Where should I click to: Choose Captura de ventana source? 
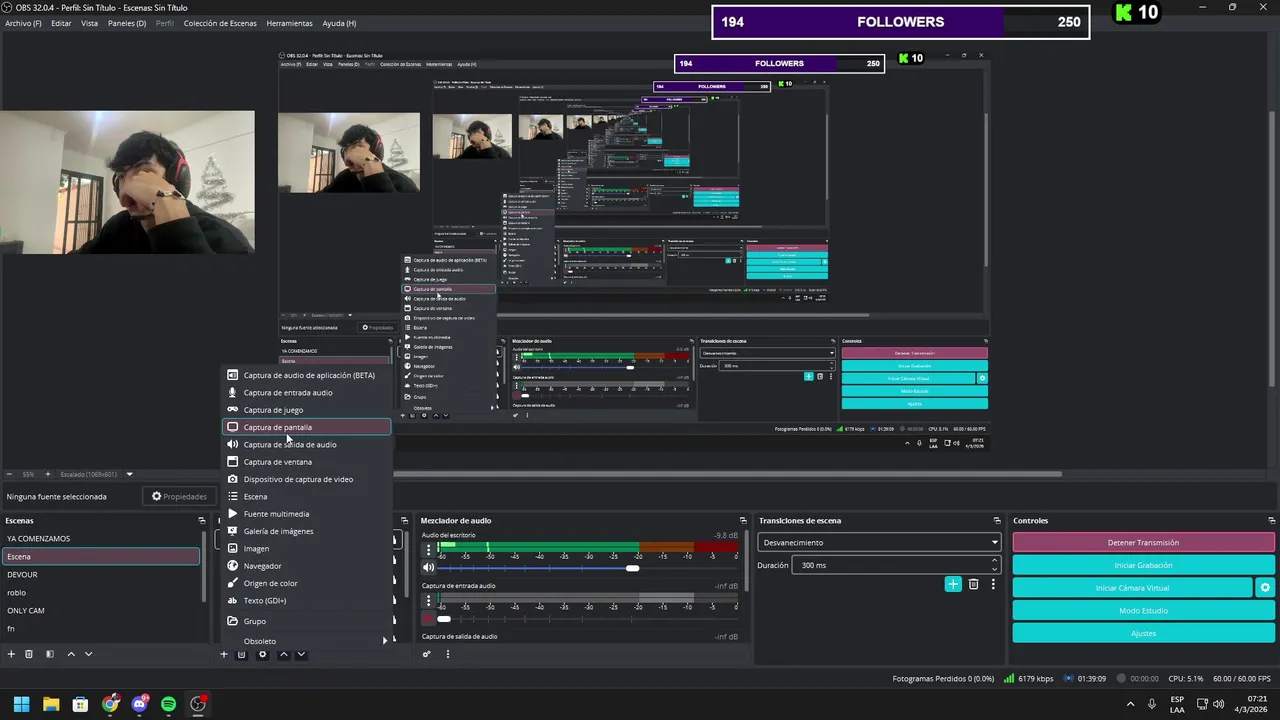[x=306, y=462]
